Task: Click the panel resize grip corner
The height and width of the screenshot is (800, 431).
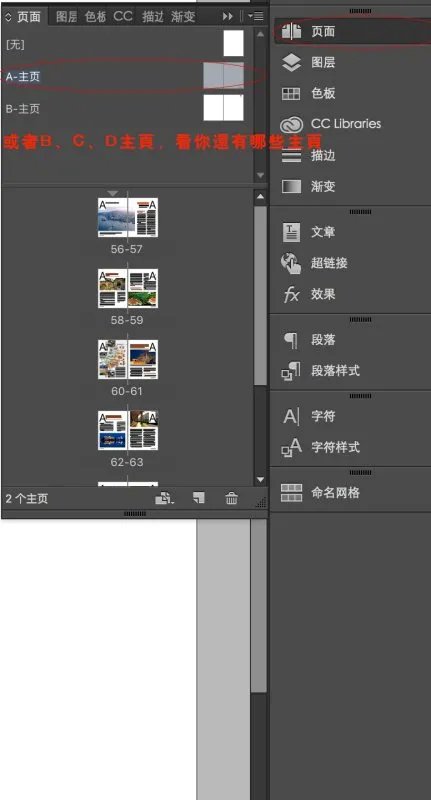Action: pos(261,503)
